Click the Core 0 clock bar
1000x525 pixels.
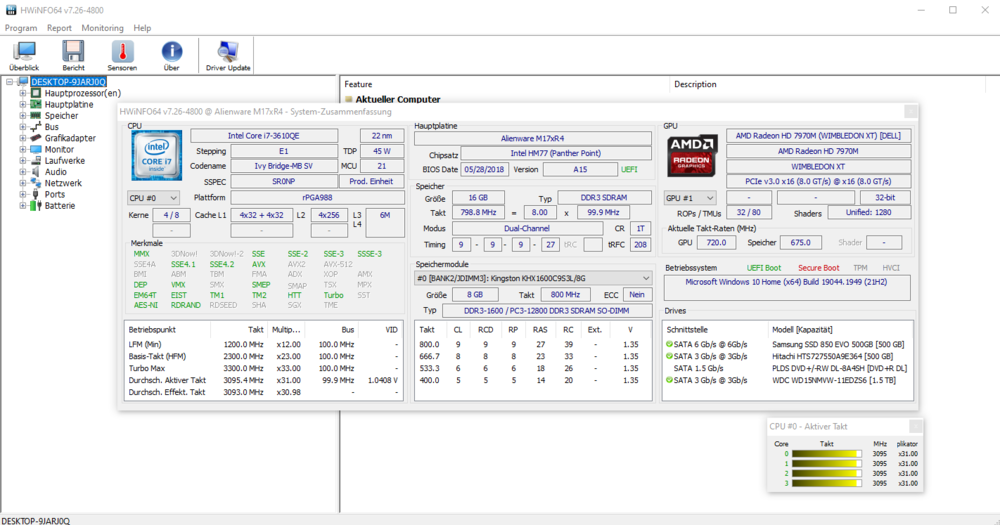tap(825, 454)
